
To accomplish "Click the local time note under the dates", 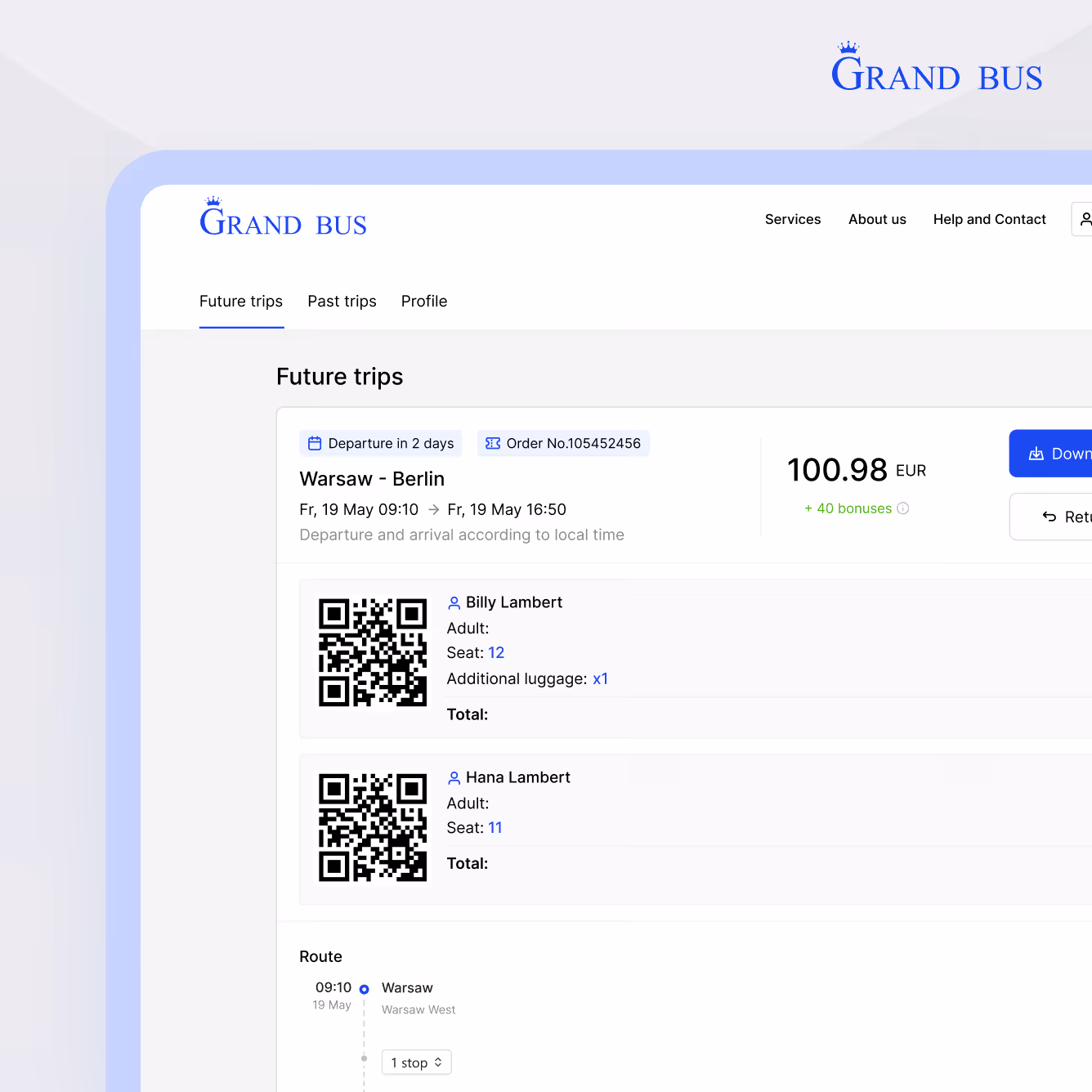I will click(x=462, y=535).
